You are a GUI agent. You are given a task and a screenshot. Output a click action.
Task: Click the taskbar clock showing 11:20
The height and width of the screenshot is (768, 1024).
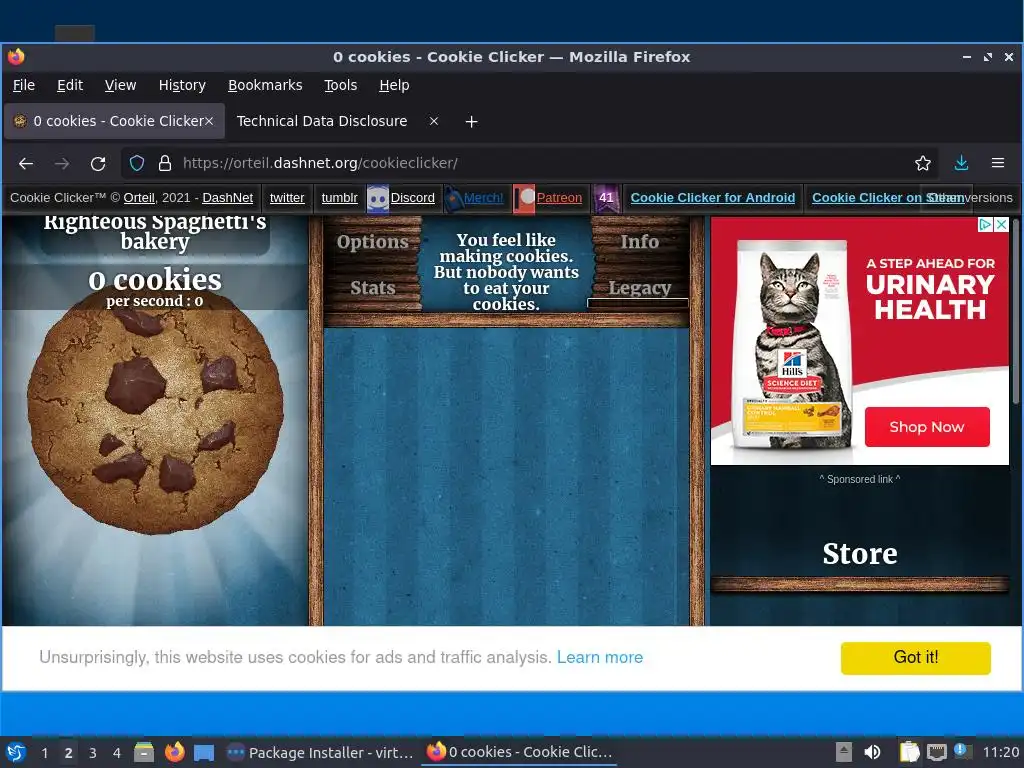pyautogui.click(x=1000, y=752)
